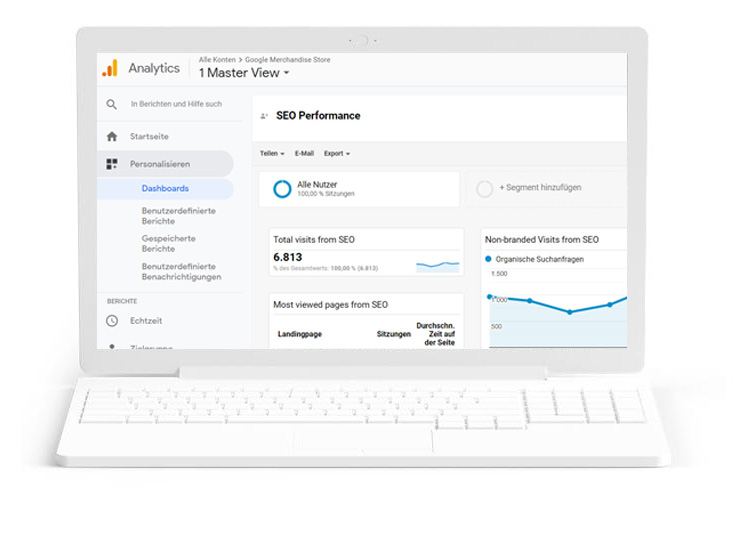
Task: Click the Organische Suchanfragen legend dot
Action: 488,259
